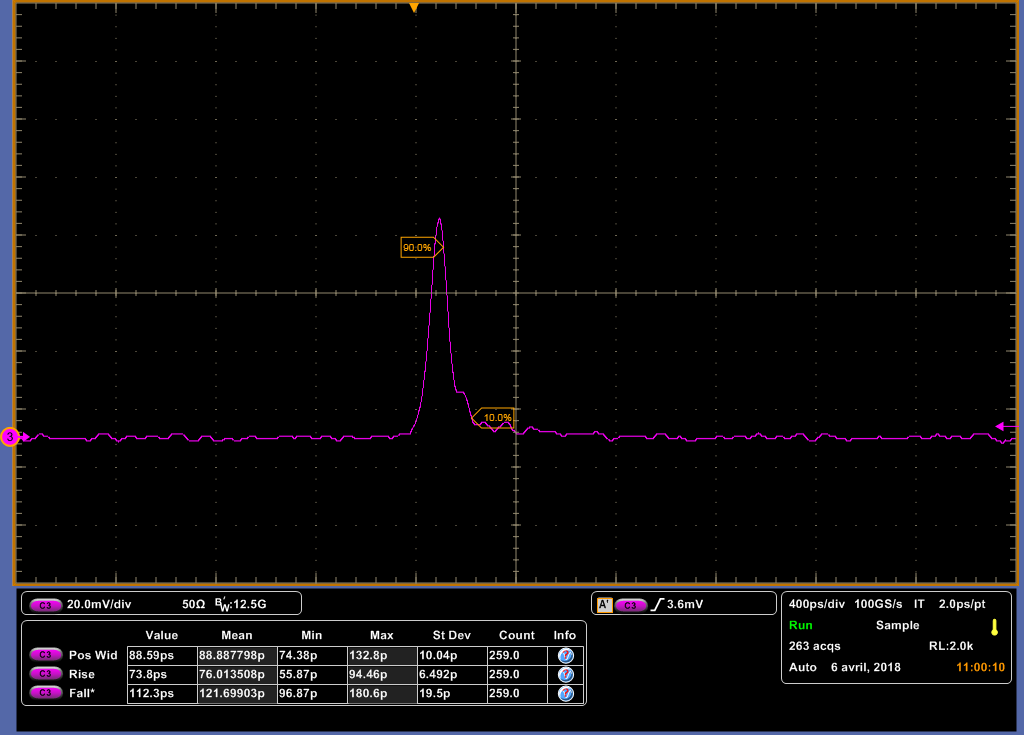The width and height of the screenshot is (1024, 736).
Task: Select the Pos Wid measurement label
Action: 93,655
